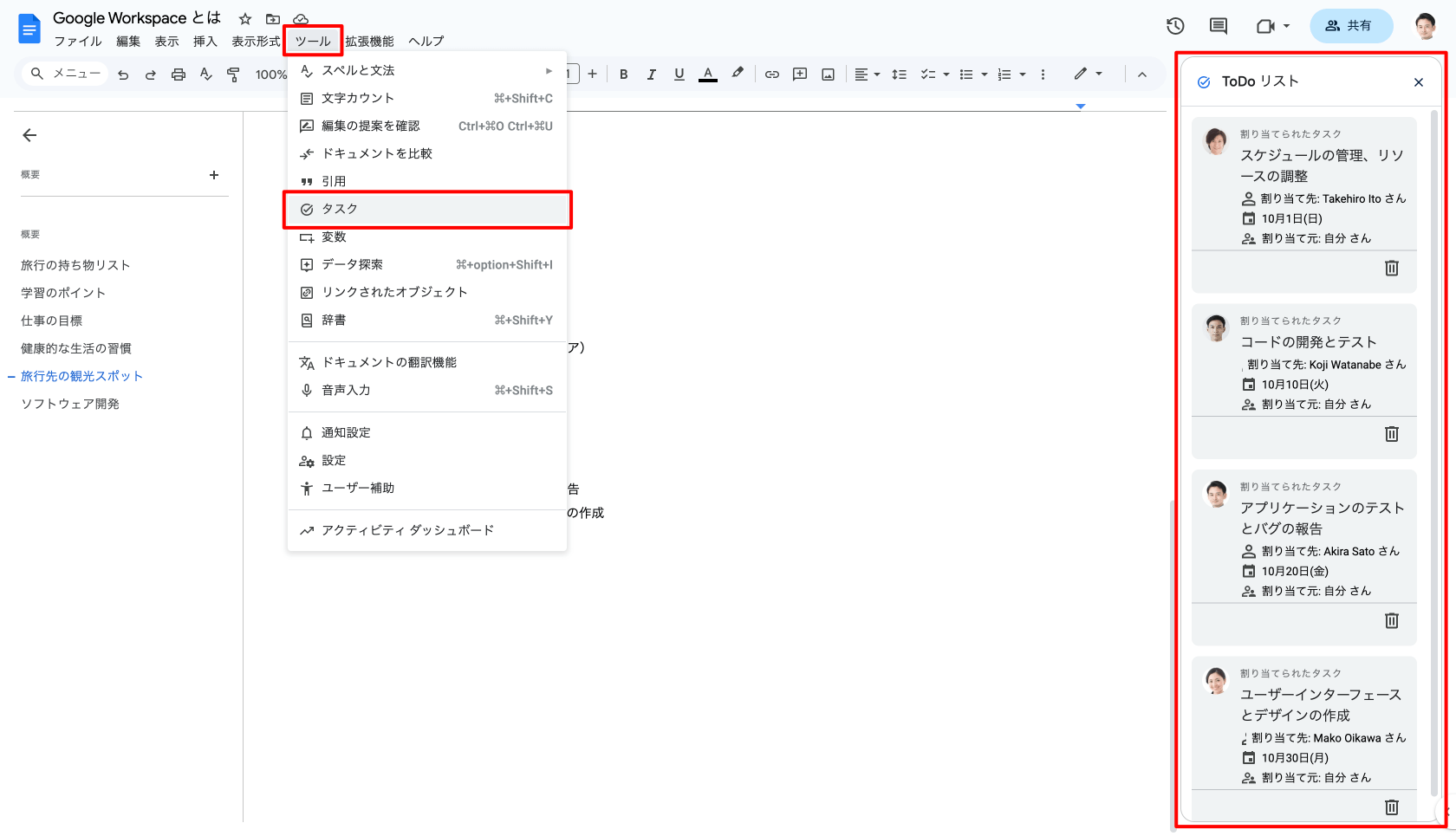The image size is (1456, 836).
Task: Toggle underline formatting
Action: (679, 75)
